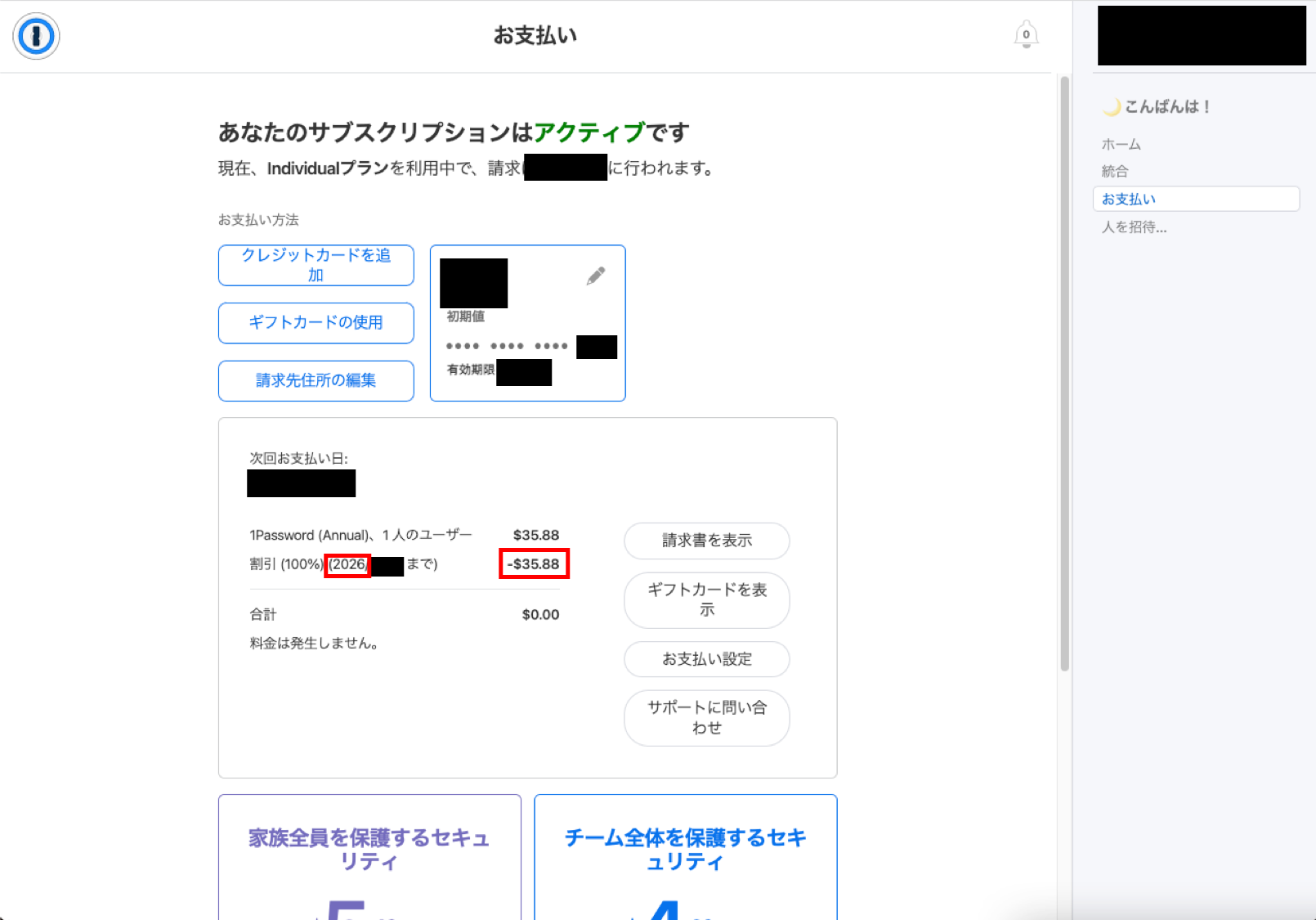1316x920 pixels.
Task: Open お支払い設定 button
Action: tap(707, 659)
